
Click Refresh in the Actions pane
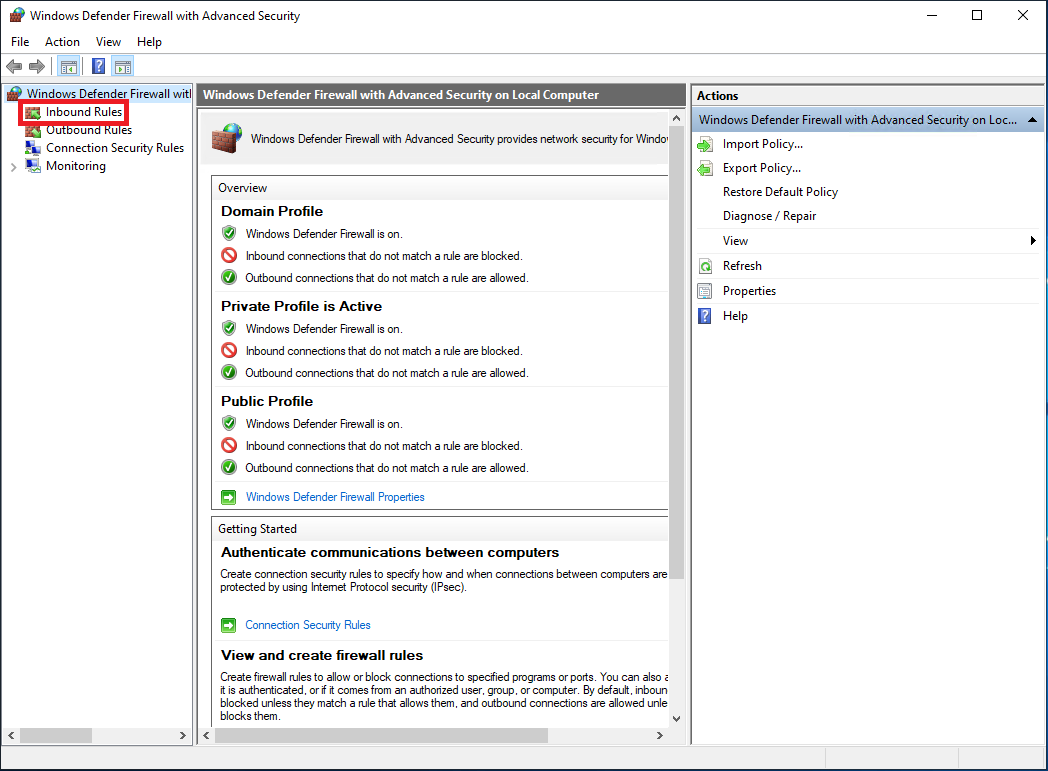tap(742, 266)
